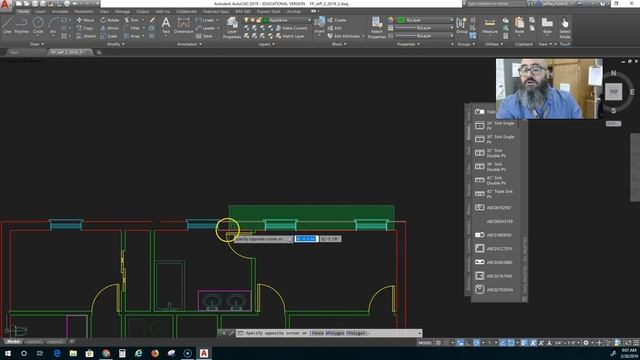This screenshot has height=360, width=640.
Task: Click the Copy tool in Modify panel
Action: tap(85, 28)
